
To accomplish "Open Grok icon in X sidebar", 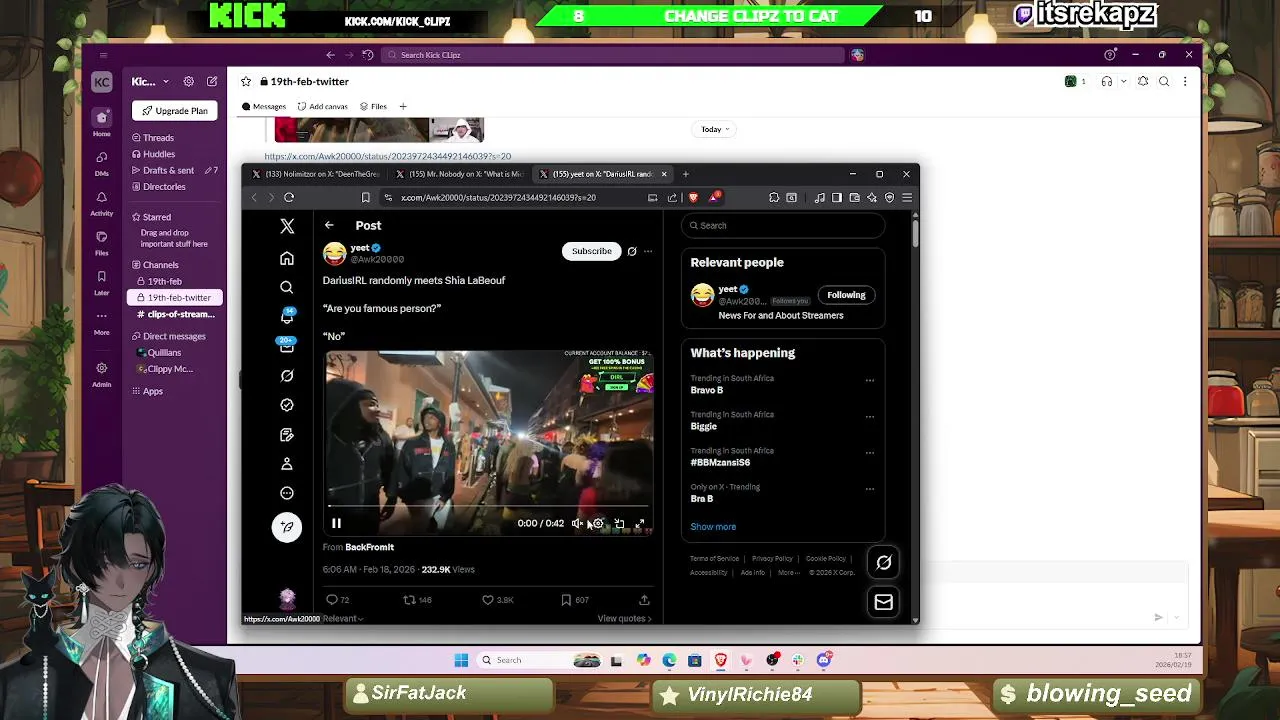I will 287,376.
